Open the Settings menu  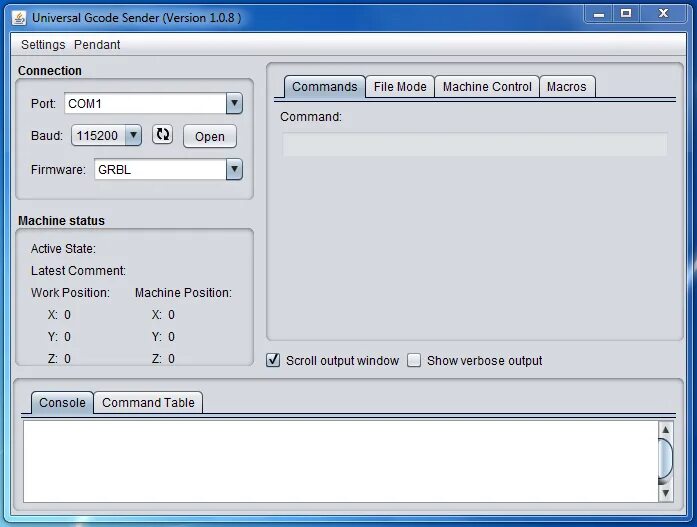[x=43, y=44]
